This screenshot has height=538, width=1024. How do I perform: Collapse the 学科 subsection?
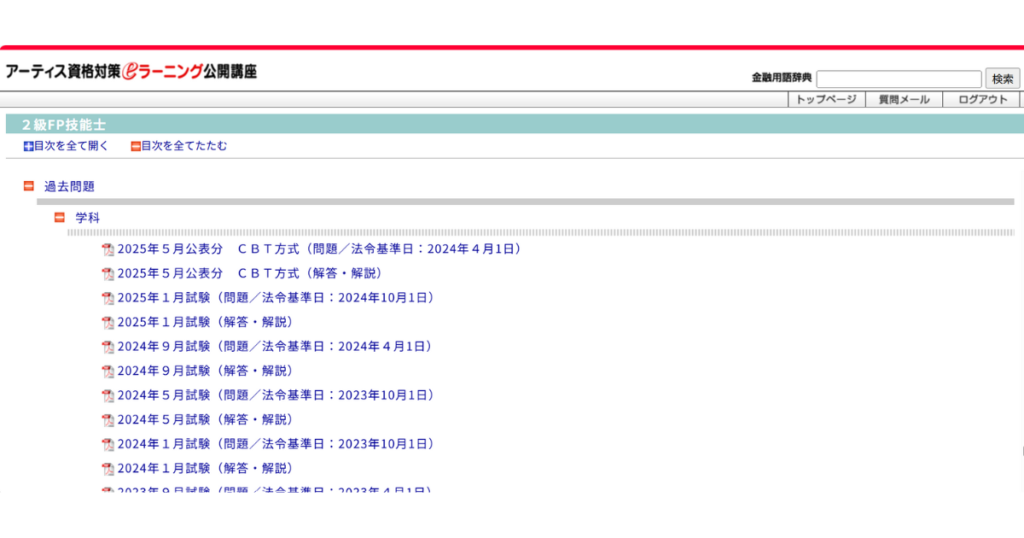pyautogui.click(x=60, y=217)
